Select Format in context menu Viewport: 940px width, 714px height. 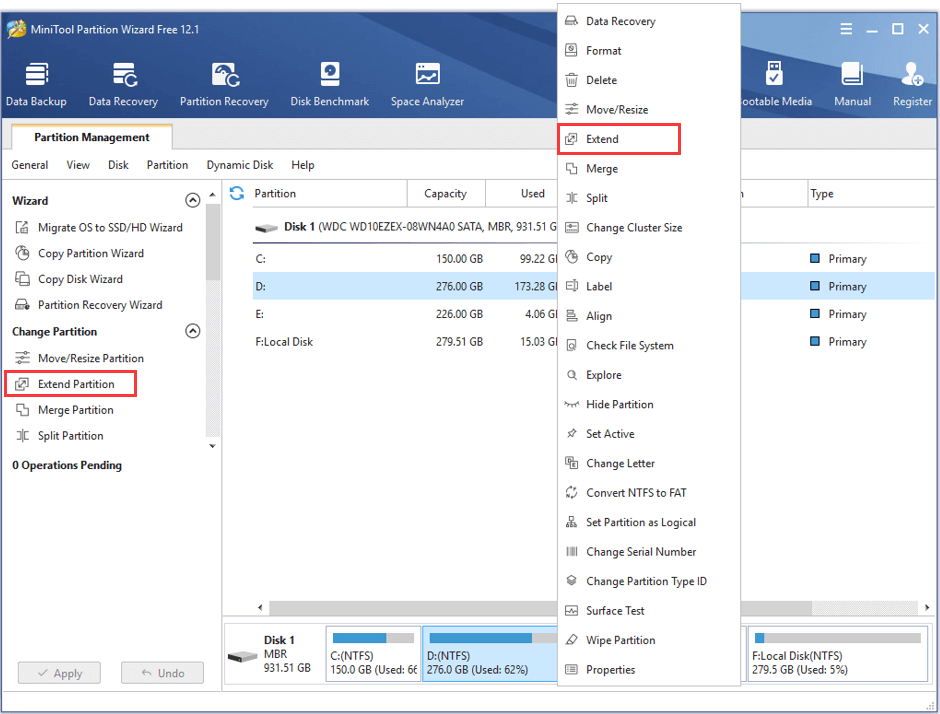(649, 50)
